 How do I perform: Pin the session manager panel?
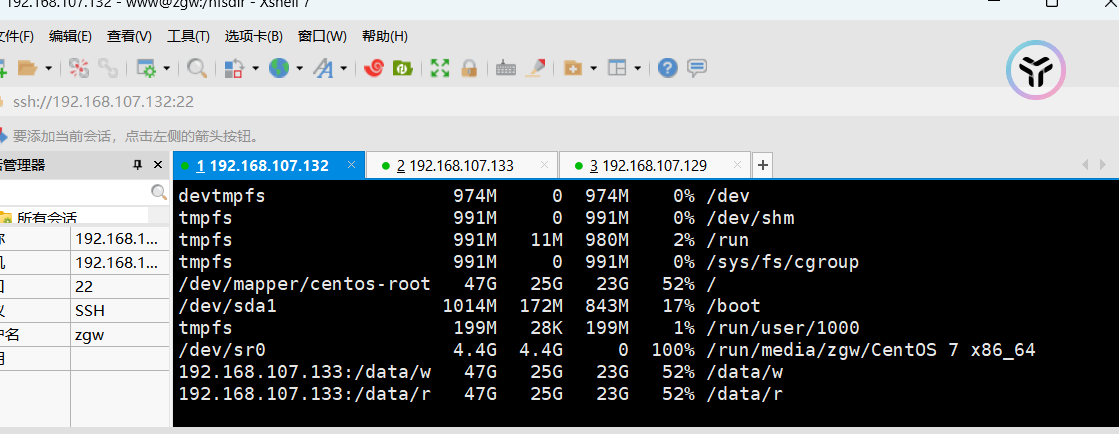[138, 165]
